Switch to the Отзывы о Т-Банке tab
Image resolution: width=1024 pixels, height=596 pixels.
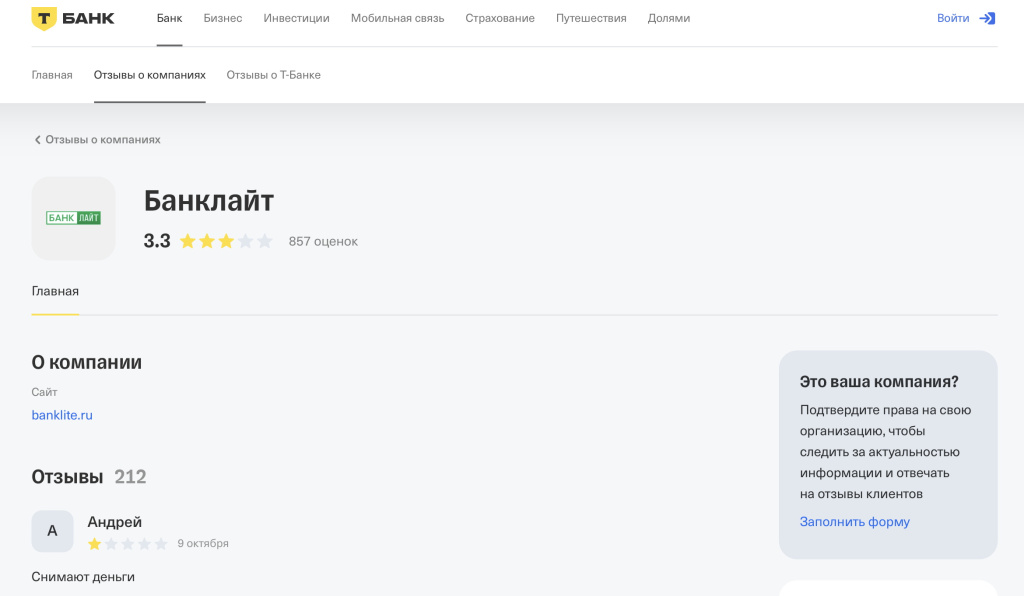coord(273,75)
